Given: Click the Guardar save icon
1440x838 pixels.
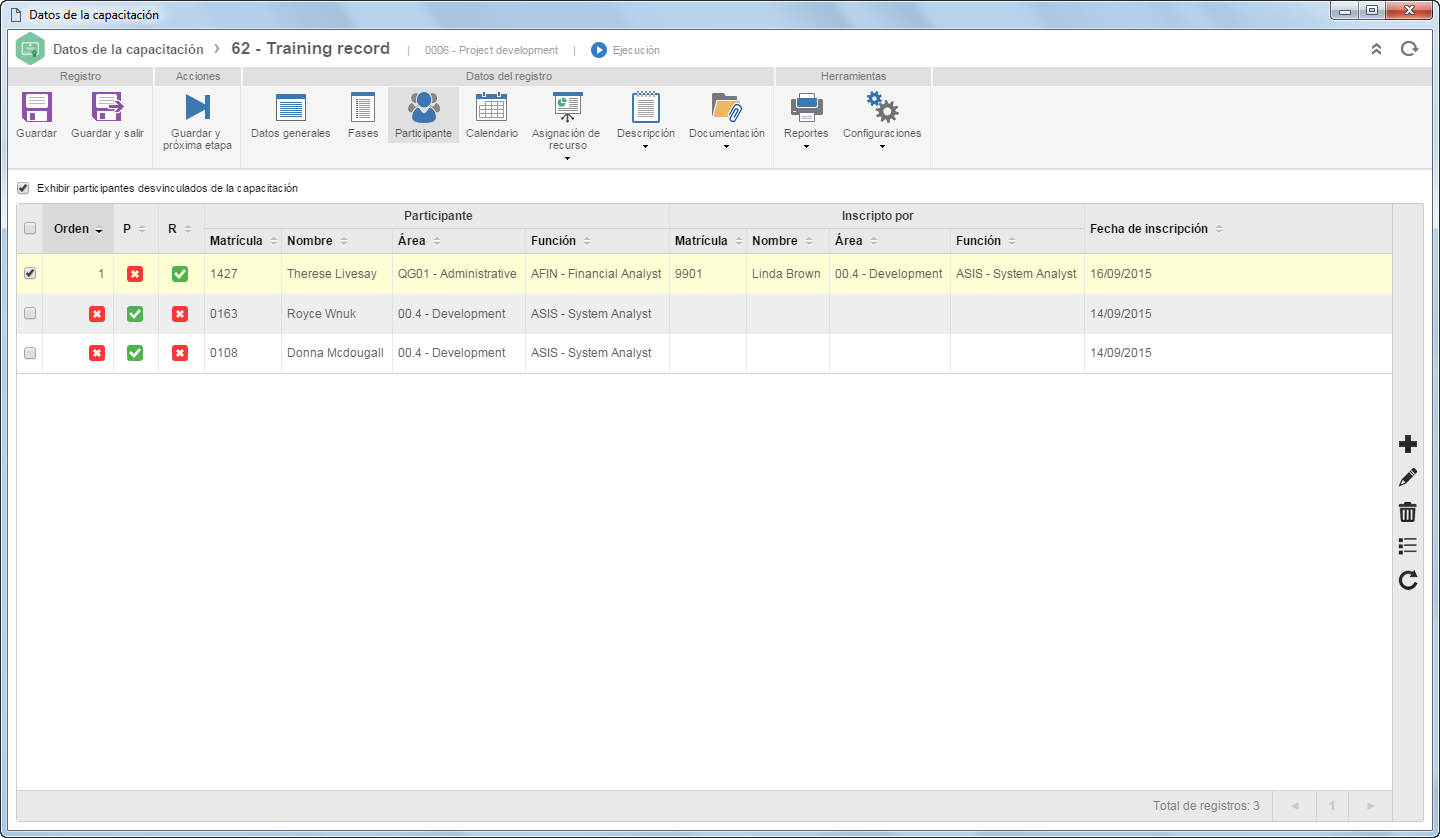Looking at the screenshot, I should tap(36, 107).
